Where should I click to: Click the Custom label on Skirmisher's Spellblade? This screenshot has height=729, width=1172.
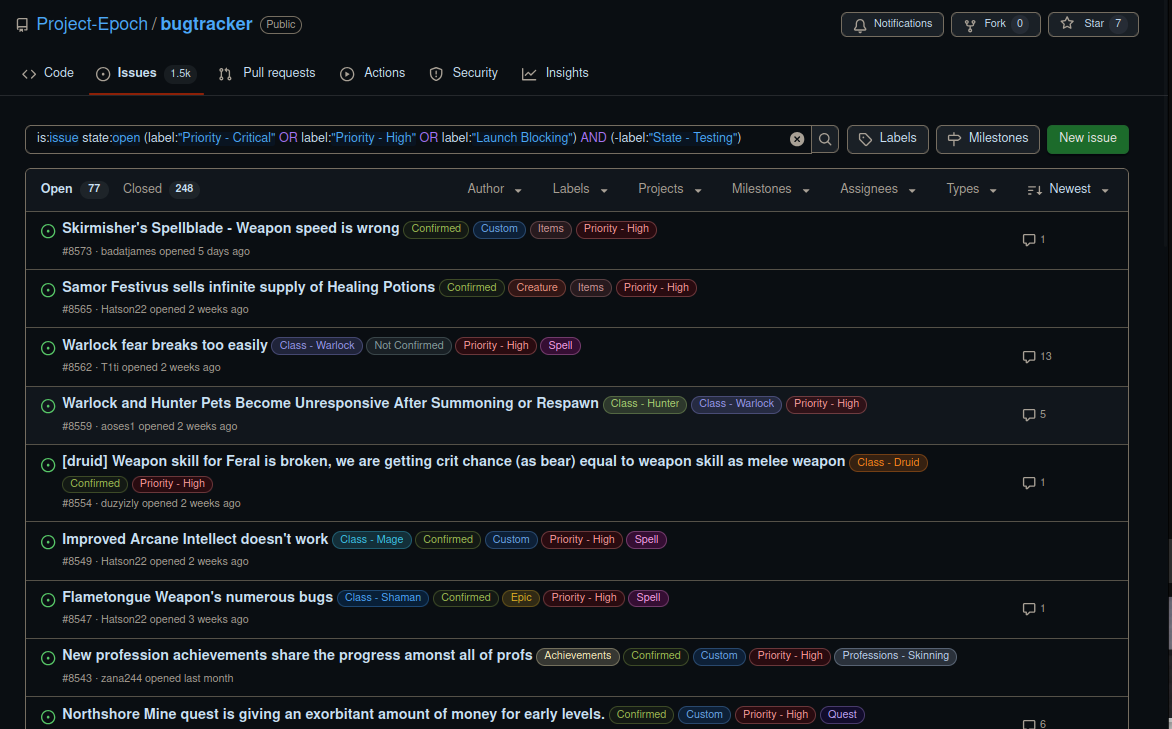click(x=499, y=230)
